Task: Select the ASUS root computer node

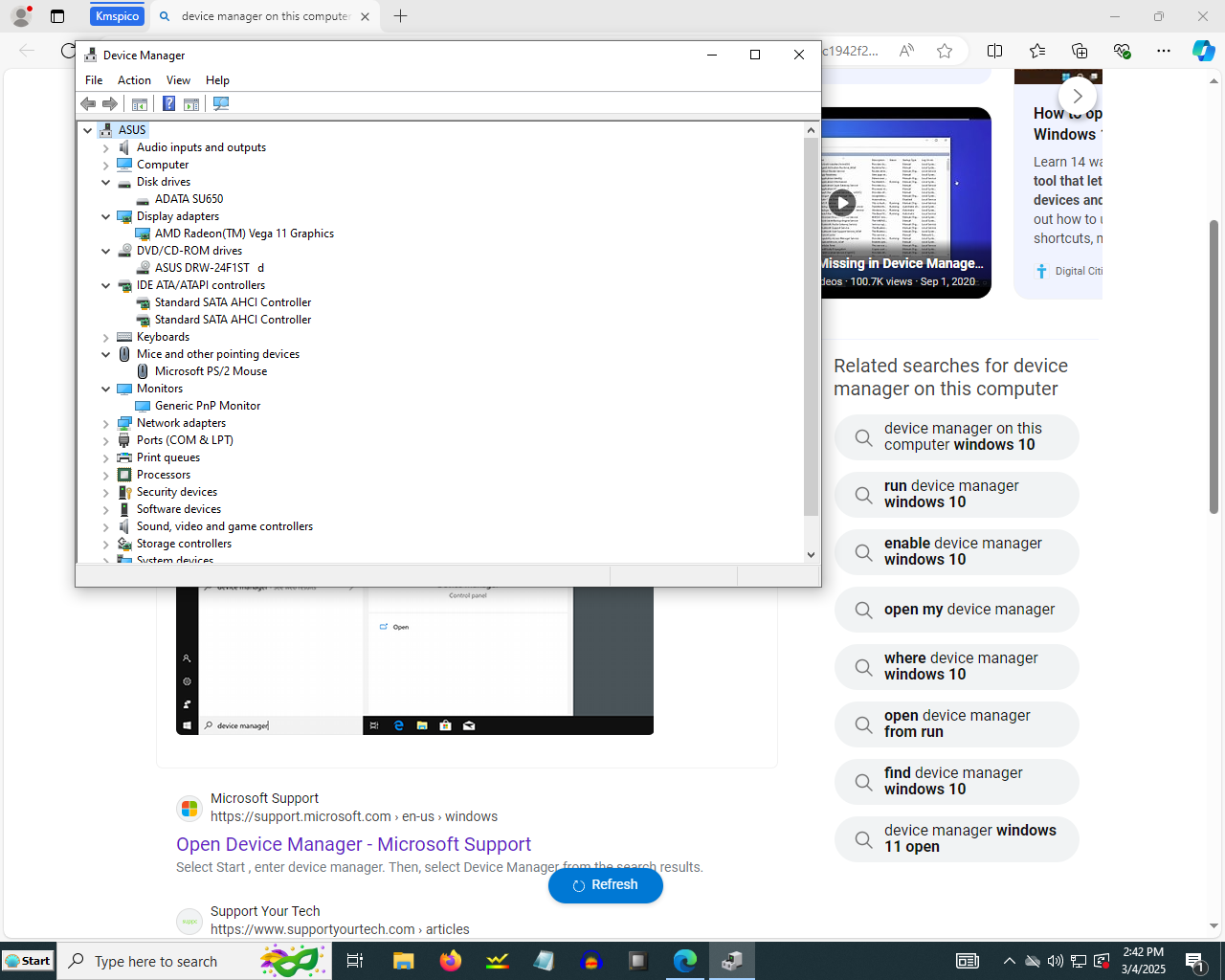Action: 132,130
